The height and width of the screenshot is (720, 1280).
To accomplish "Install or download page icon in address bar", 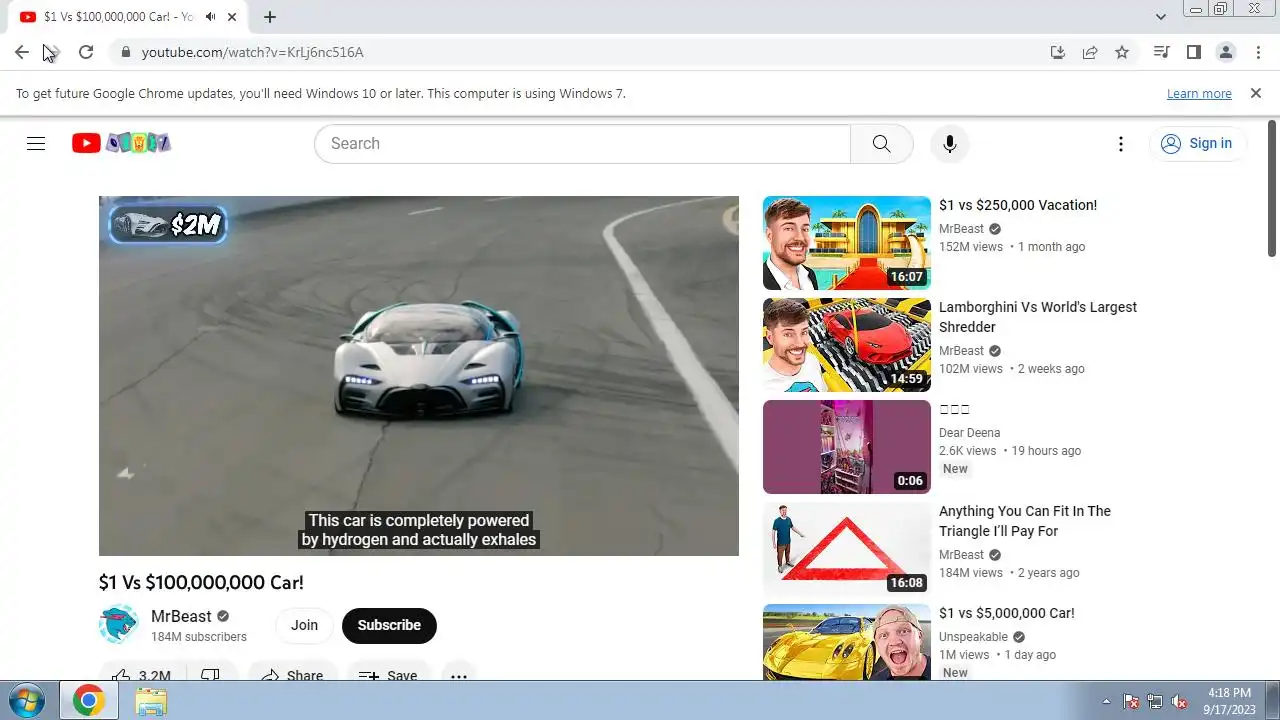I will [x=1057, y=52].
